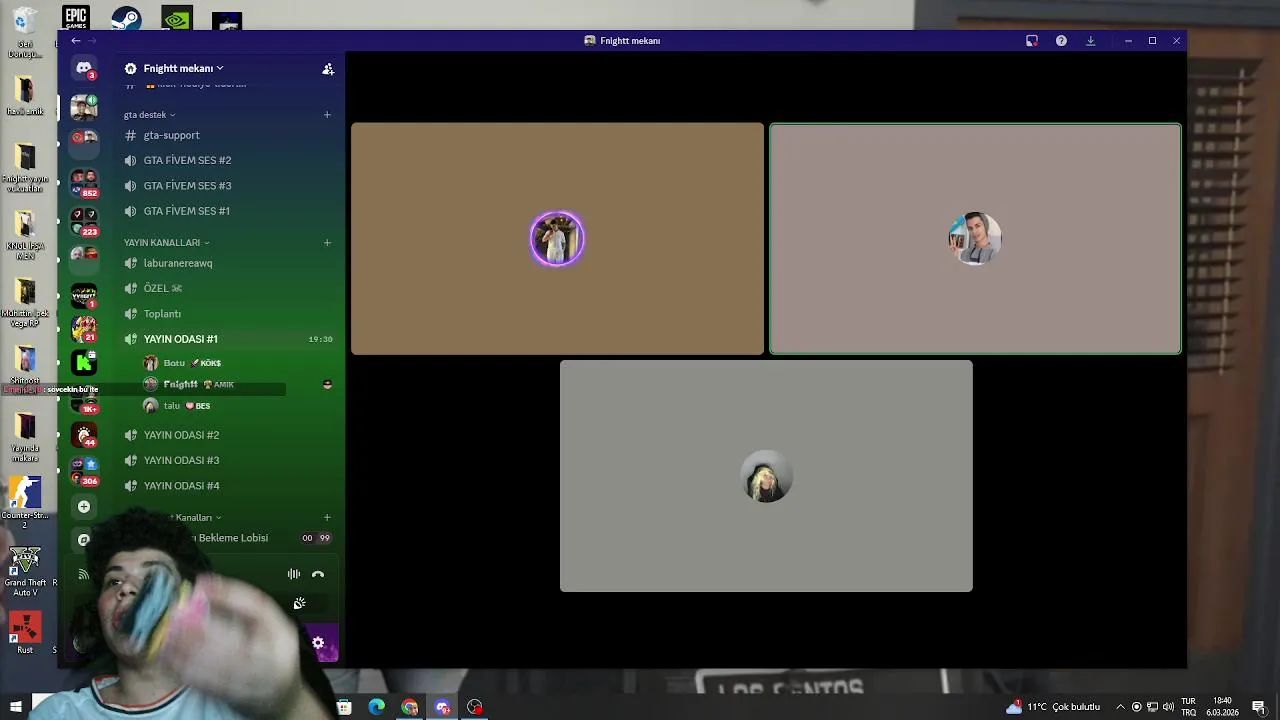Collapse the YAYIN KANALLARI category

[167, 243]
